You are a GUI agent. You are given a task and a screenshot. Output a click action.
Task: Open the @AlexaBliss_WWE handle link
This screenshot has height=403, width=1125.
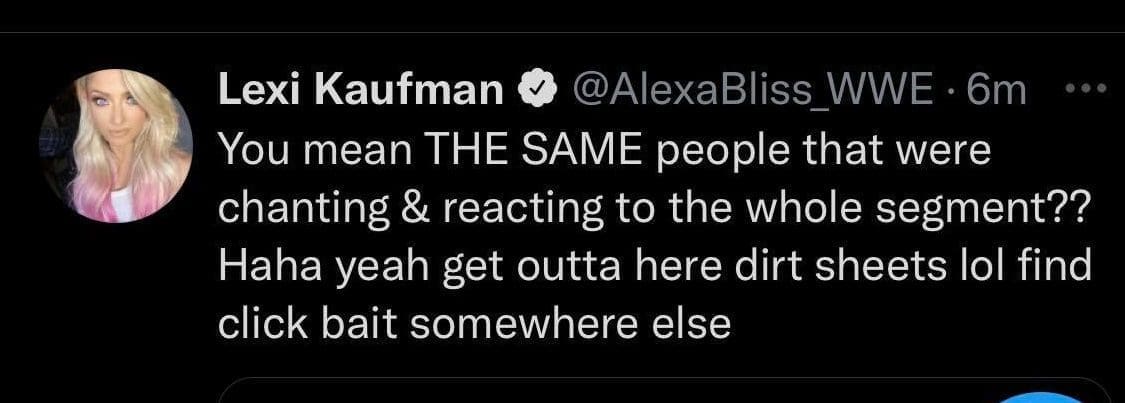(x=751, y=92)
